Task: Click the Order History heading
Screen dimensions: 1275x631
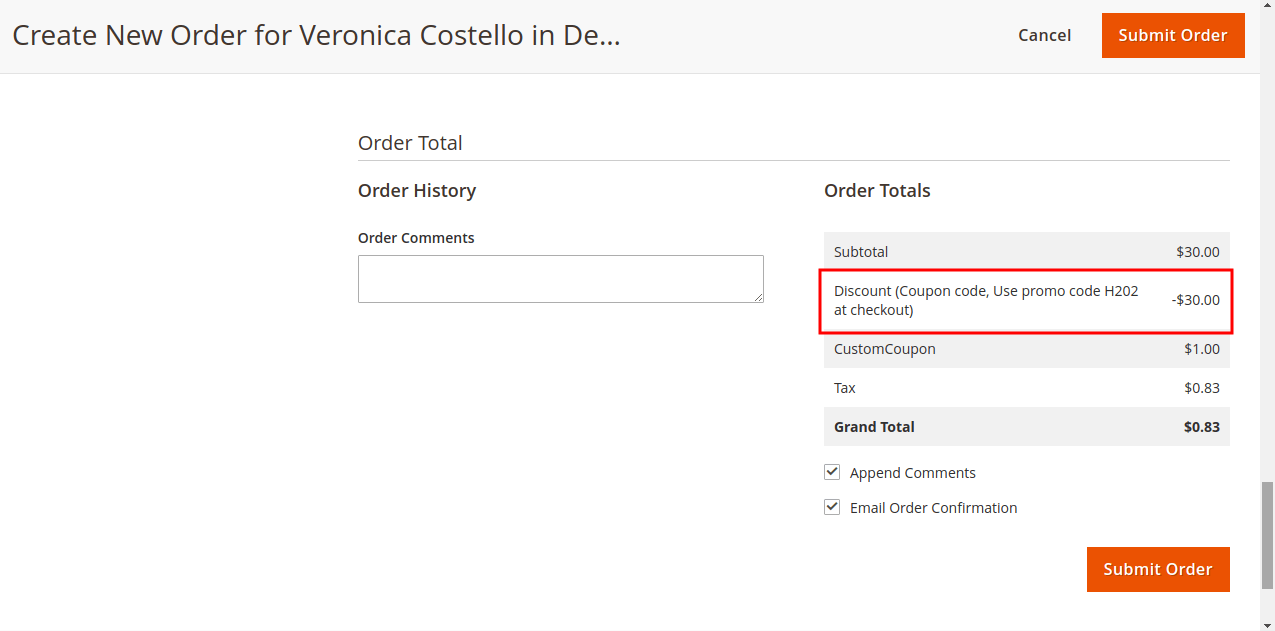Action: coord(417,191)
